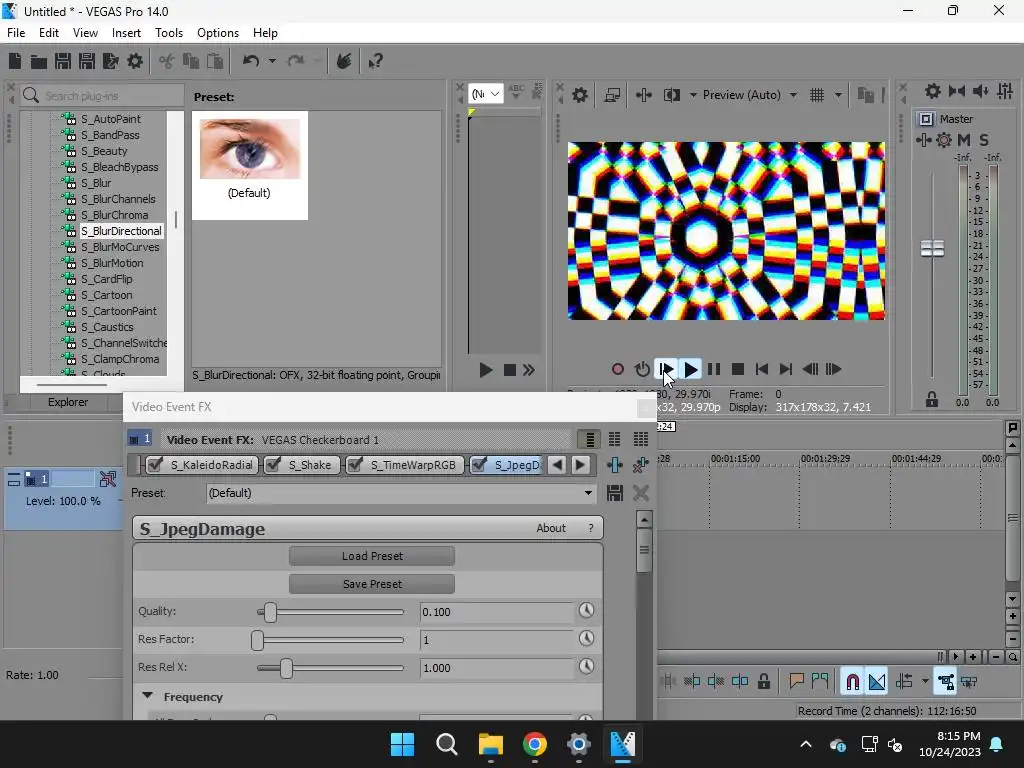Viewport: 1024px width, 768px height.
Task: Toggle preview on external monitor icon
Action: point(612,95)
